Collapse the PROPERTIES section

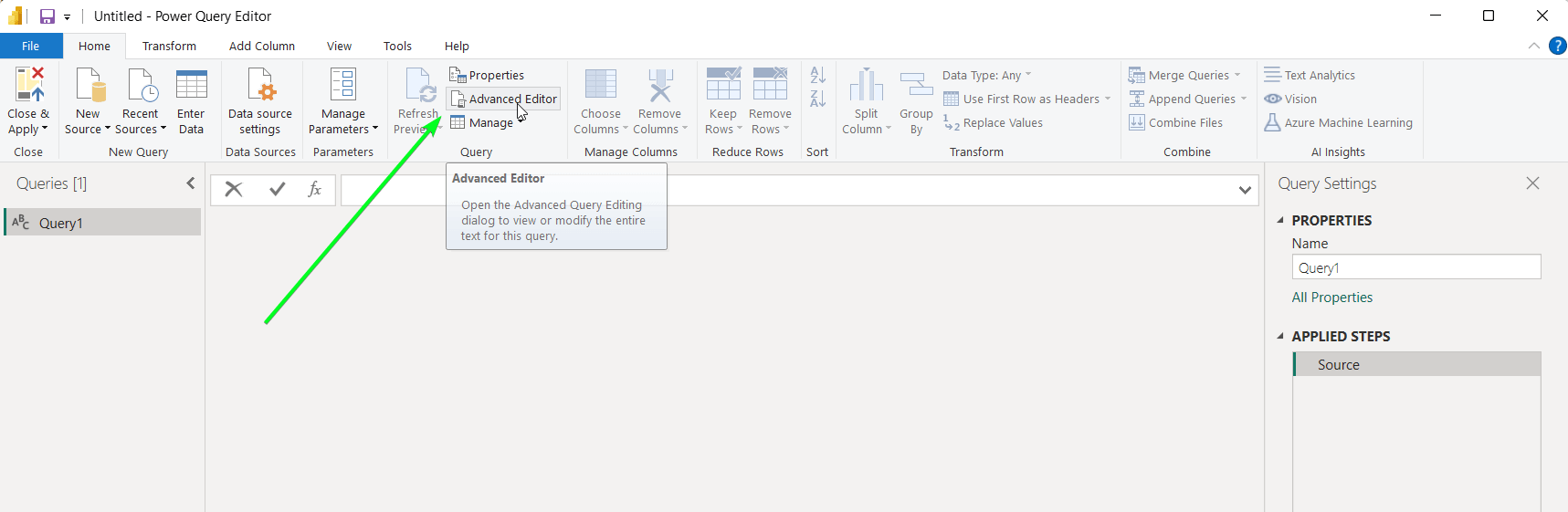point(1280,220)
